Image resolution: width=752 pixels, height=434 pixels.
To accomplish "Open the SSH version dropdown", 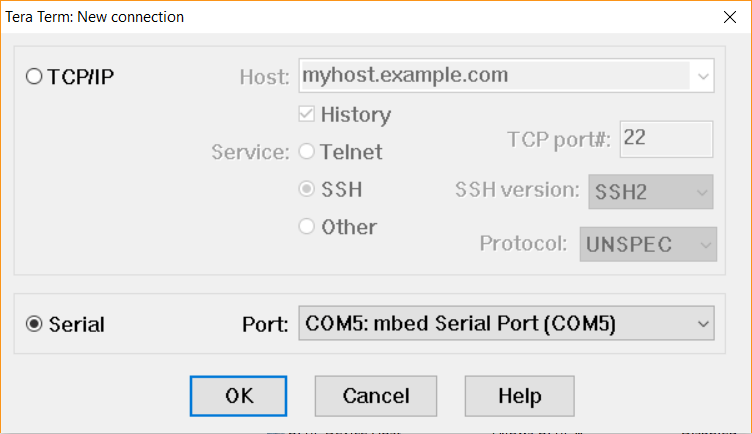I will pyautogui.click(x=650, y=191).
